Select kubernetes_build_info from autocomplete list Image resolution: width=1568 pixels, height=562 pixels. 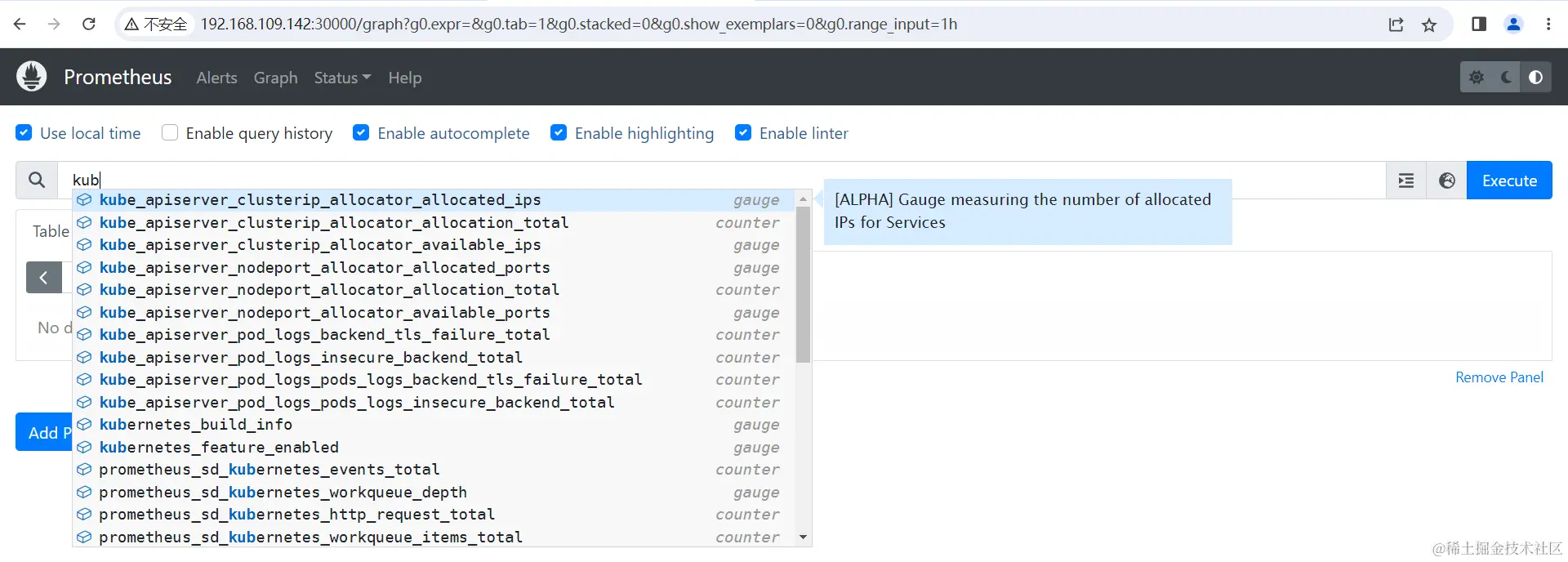point(196,425)
